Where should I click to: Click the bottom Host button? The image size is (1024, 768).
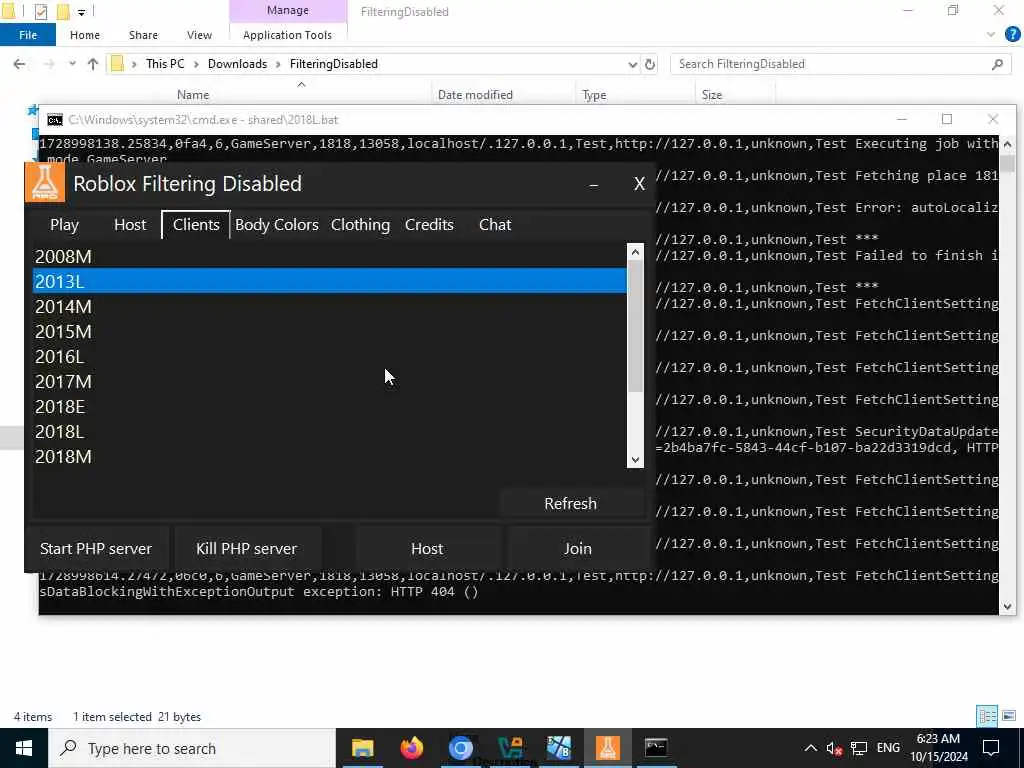pos(427,549)
